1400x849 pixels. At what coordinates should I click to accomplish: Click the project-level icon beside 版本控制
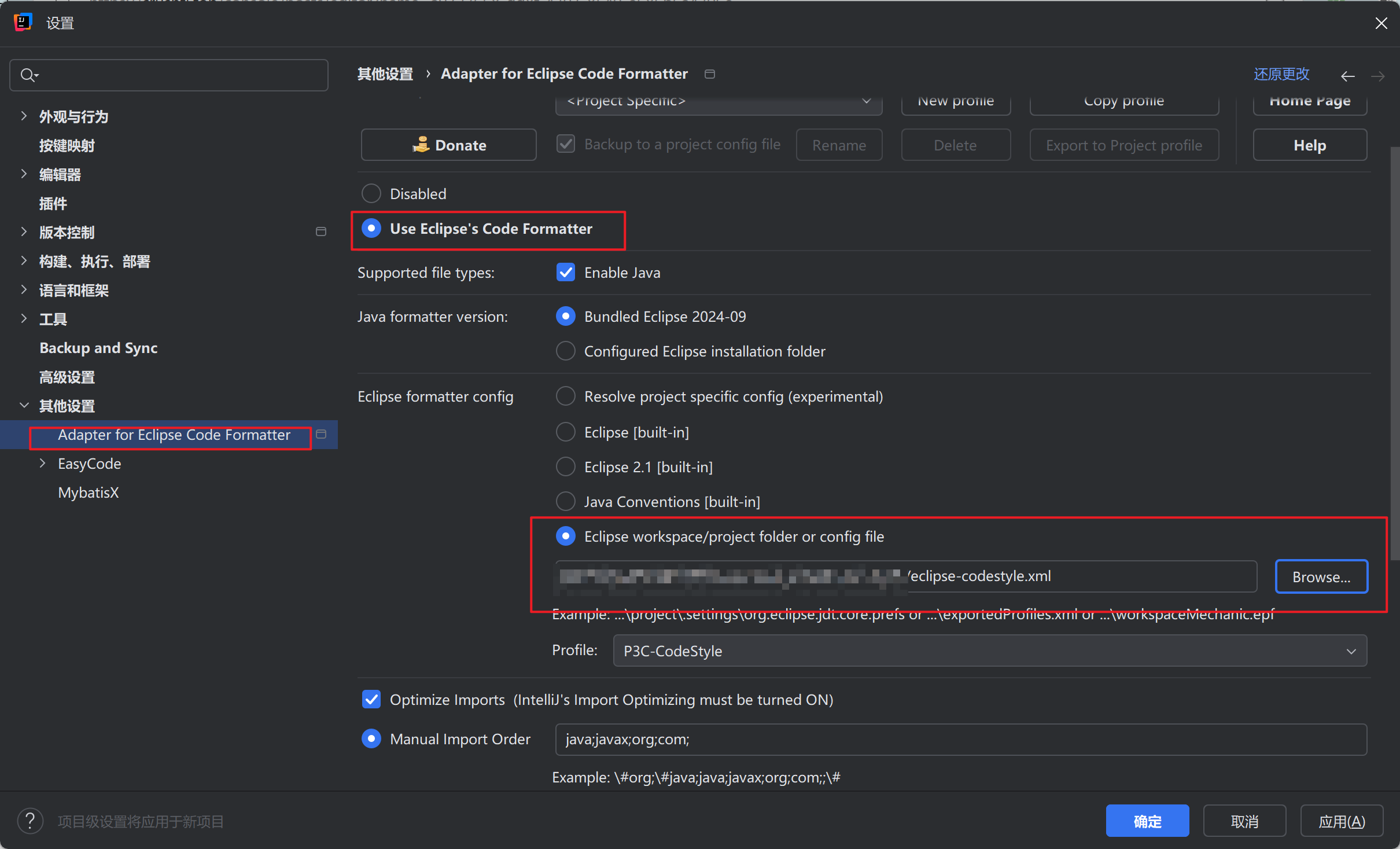321,232
